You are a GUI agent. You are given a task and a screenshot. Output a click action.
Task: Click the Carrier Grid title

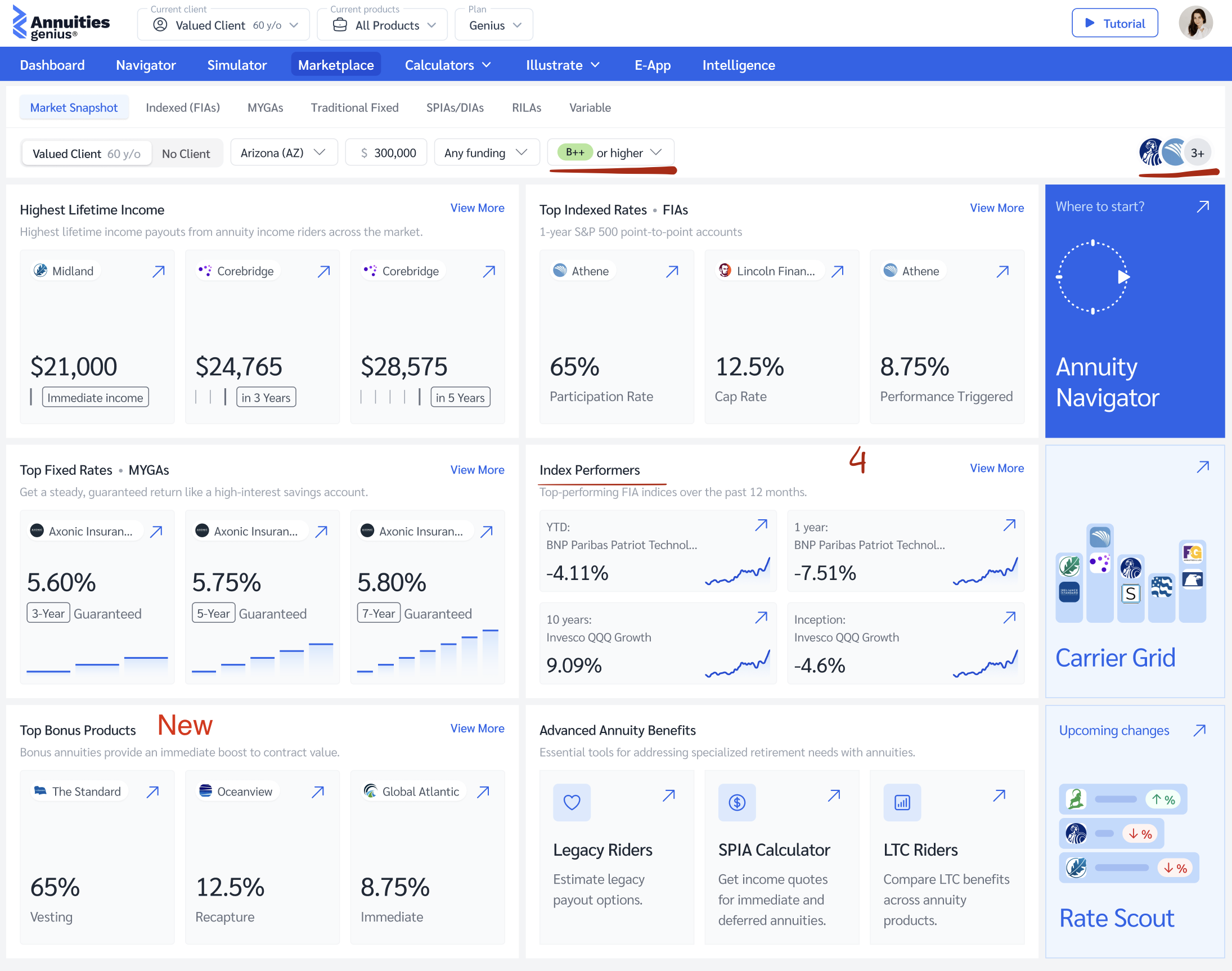coord(1116,658)
